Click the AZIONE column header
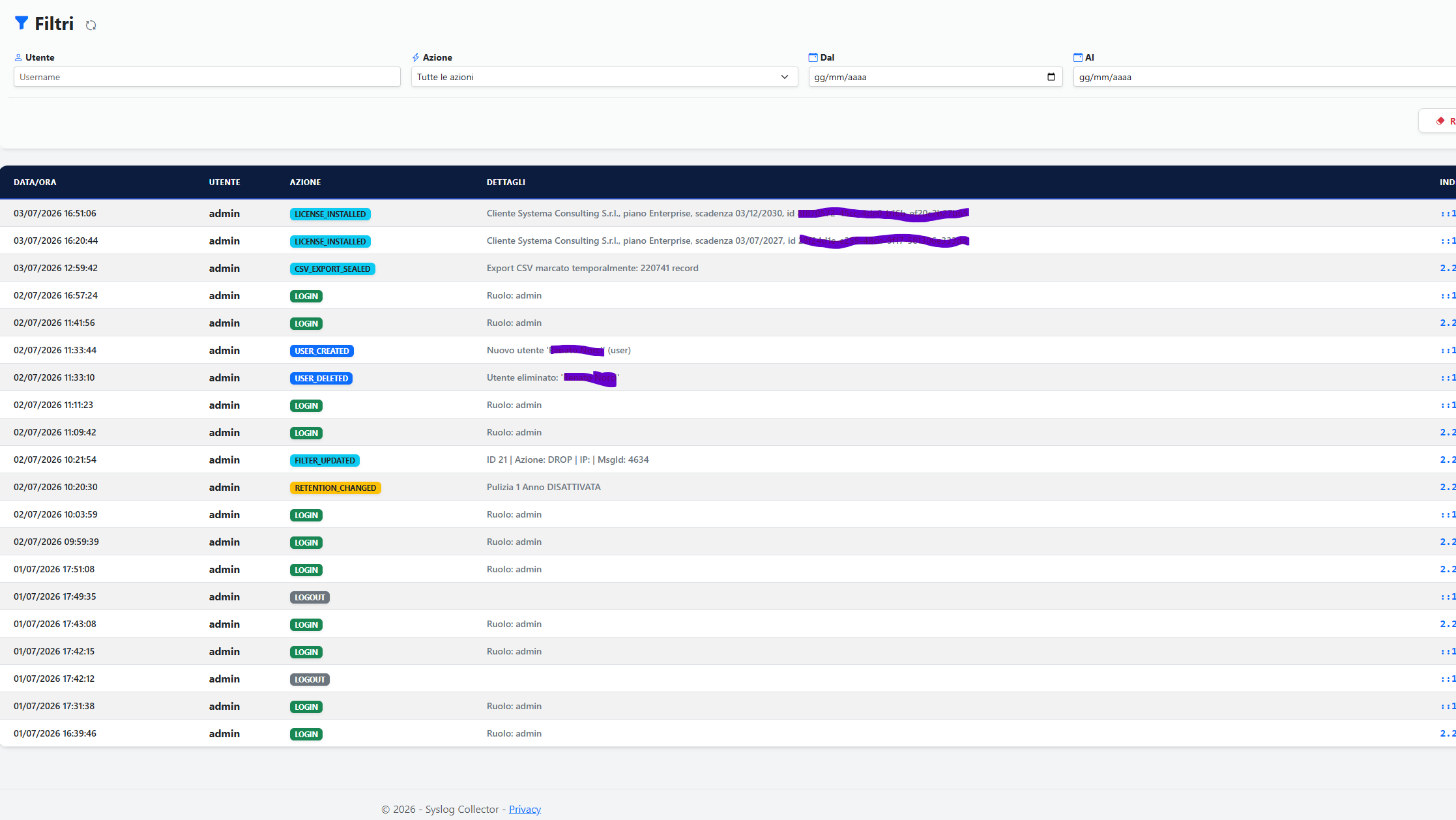The height and width of the screenshot is (820, 1456). point(305,183)
